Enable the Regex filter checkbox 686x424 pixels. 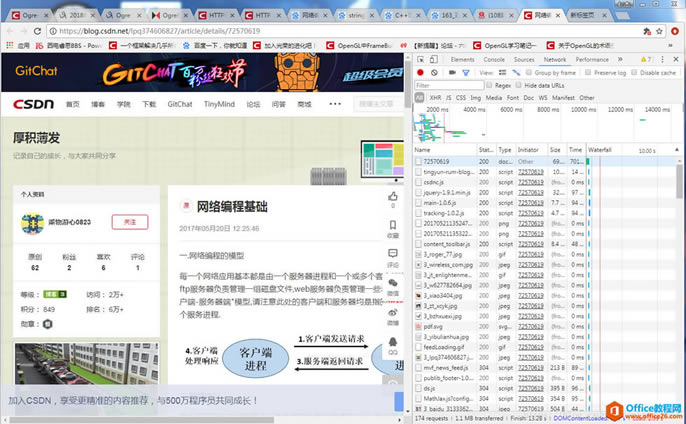[489, 85]
